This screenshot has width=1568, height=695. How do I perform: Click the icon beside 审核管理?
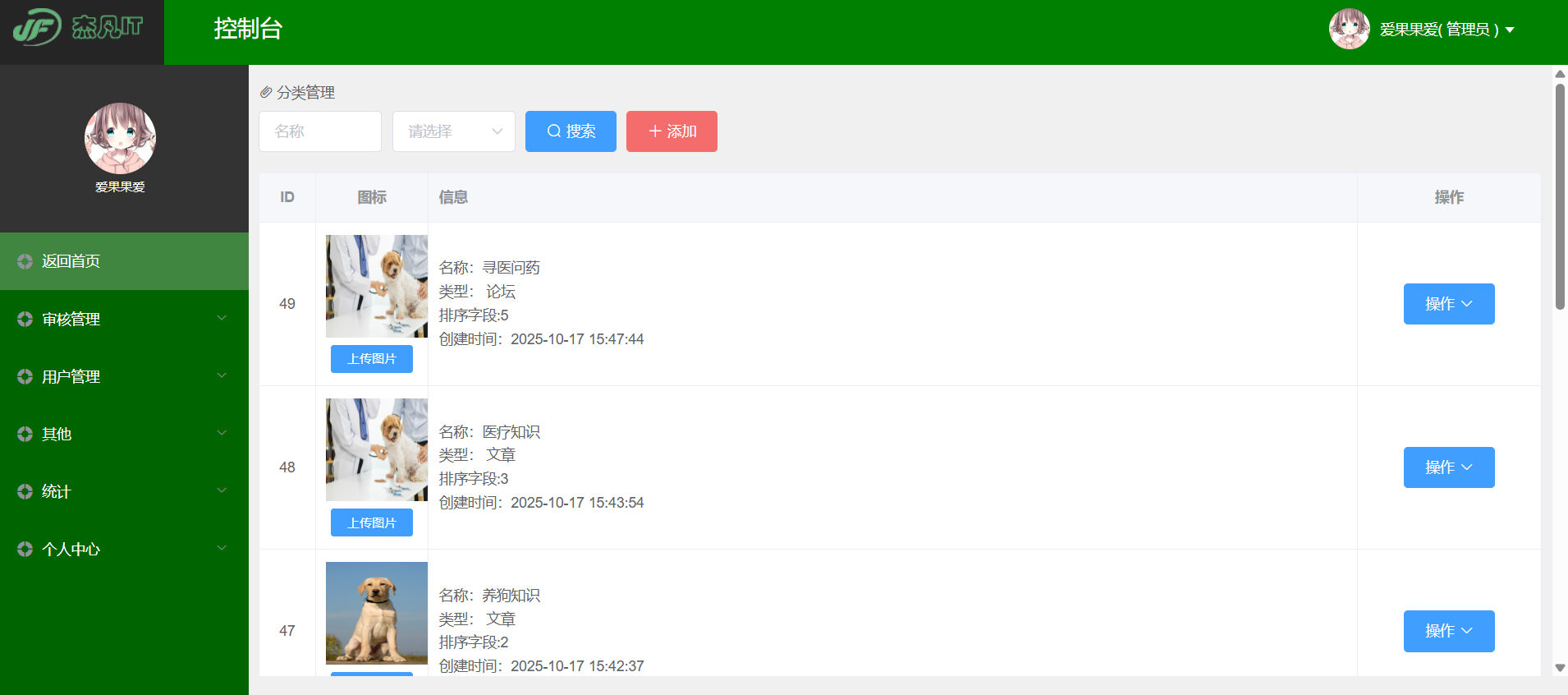tap(25, 319)
